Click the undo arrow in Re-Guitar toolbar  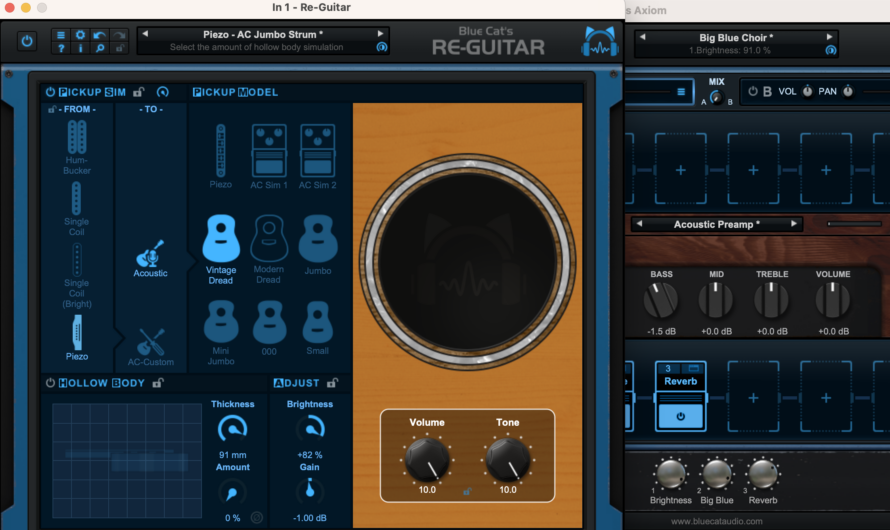(x=99, y=35)
